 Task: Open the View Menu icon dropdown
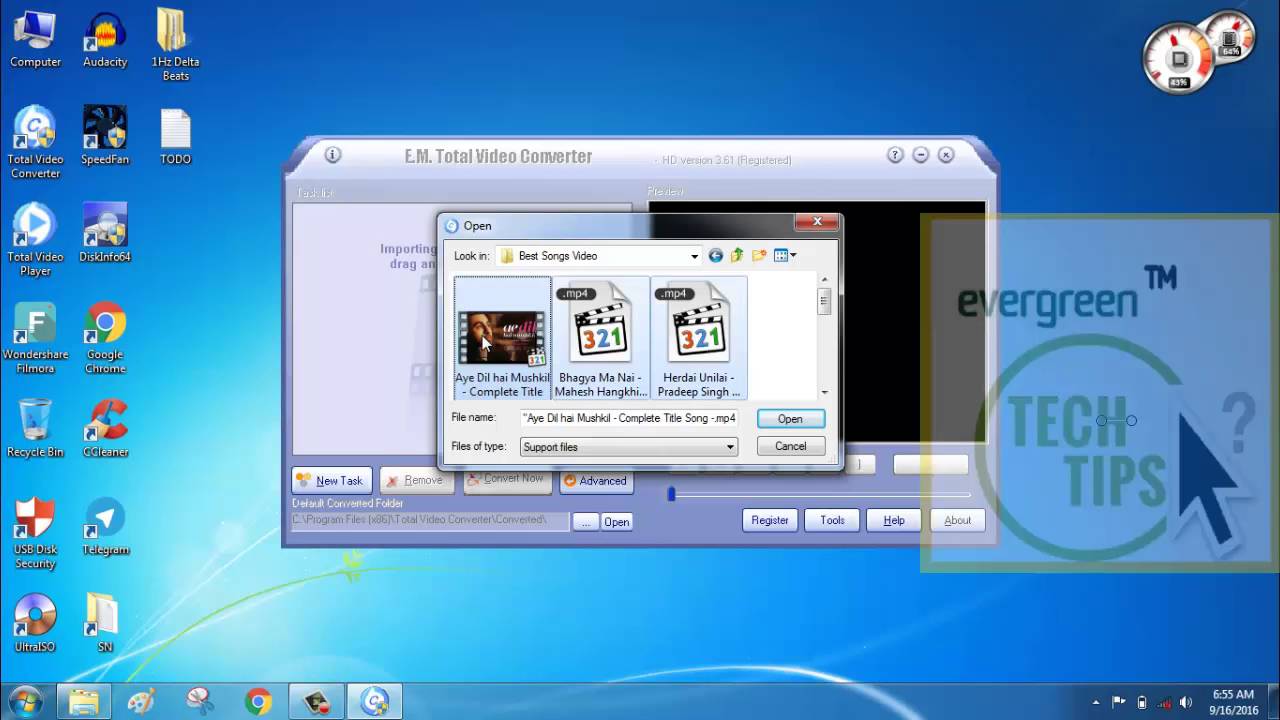785,256
